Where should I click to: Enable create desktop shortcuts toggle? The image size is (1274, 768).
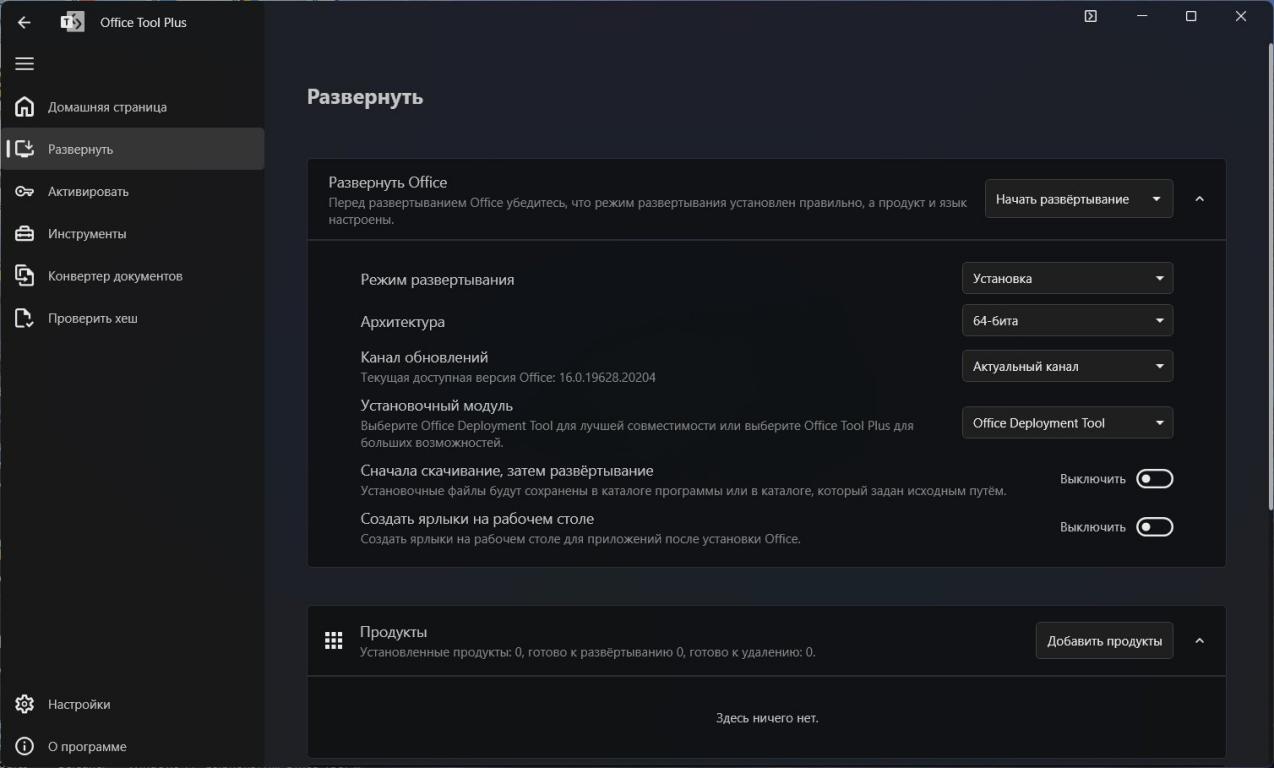click(1154, 527)
